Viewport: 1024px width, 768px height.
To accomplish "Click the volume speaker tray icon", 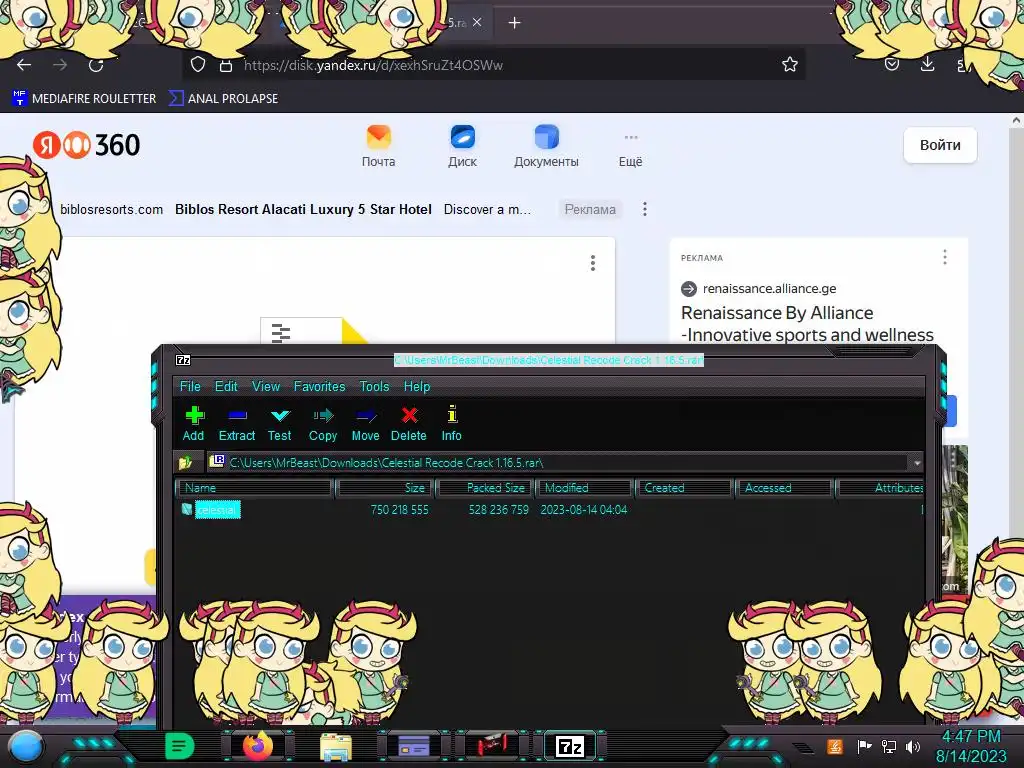I will coord(913,746).
